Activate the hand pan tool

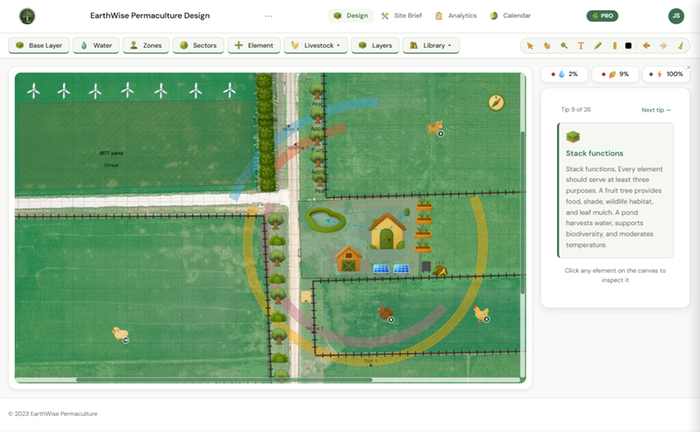coord(547,46)
